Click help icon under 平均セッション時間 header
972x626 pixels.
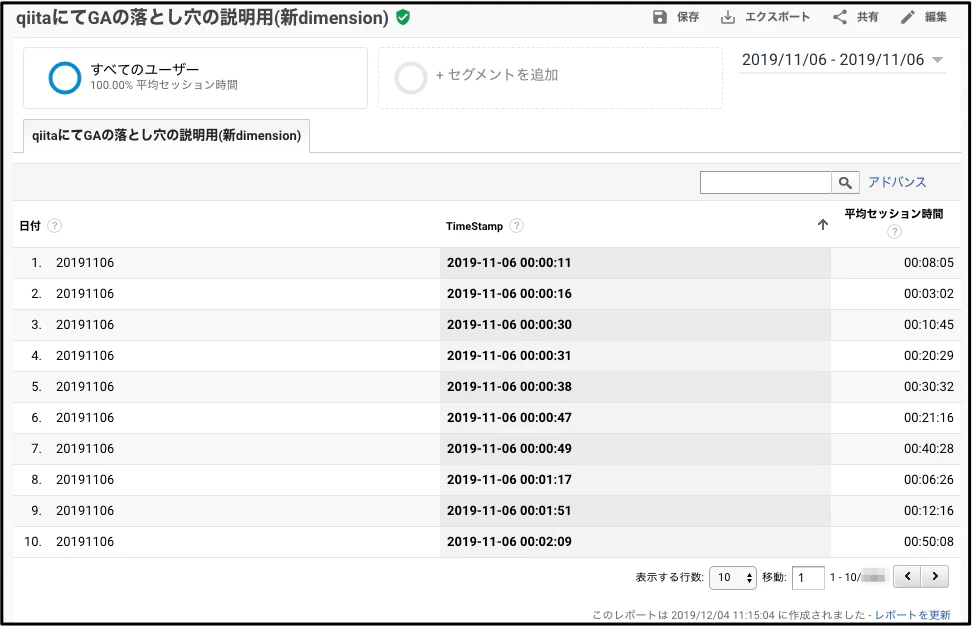pyautogui.click(x=894, y=232)
